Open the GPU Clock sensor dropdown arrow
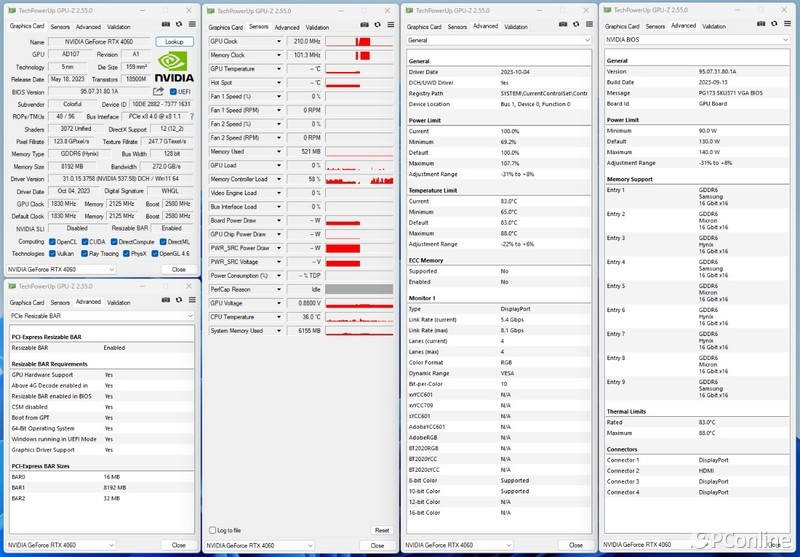The image size is (800, 557). (x=279, y=41)
